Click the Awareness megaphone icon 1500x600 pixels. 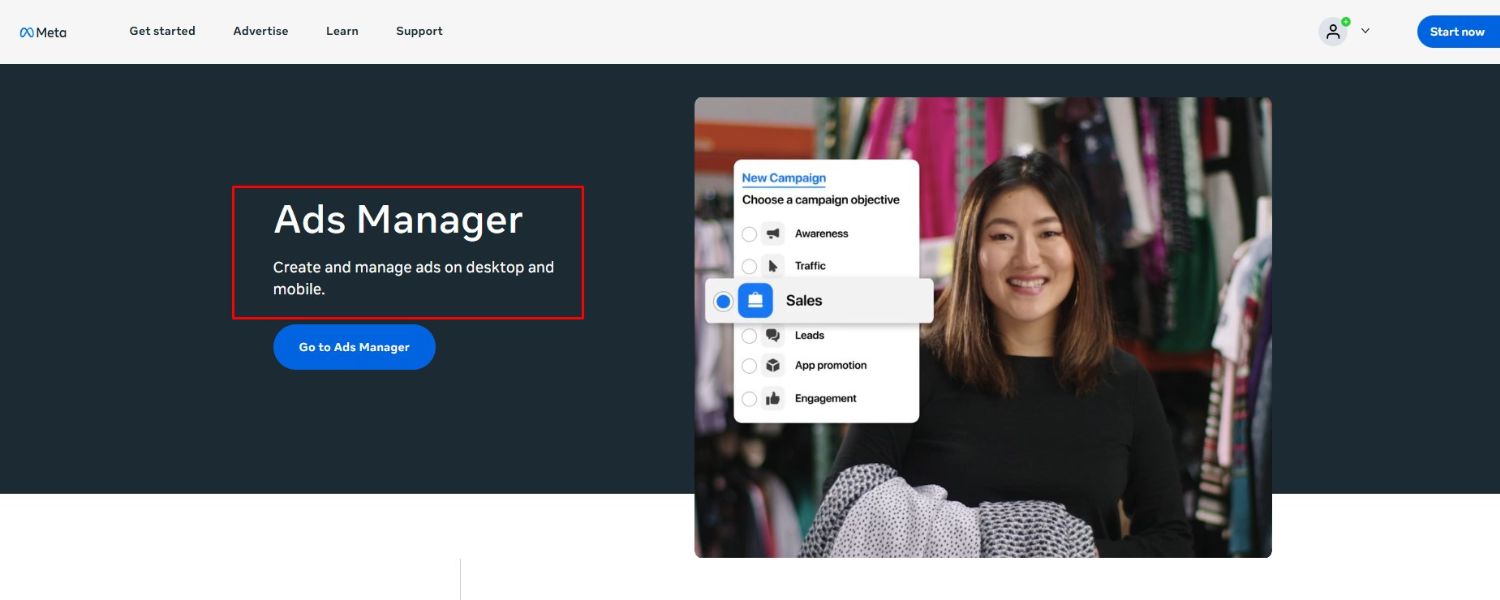point(772,234)
